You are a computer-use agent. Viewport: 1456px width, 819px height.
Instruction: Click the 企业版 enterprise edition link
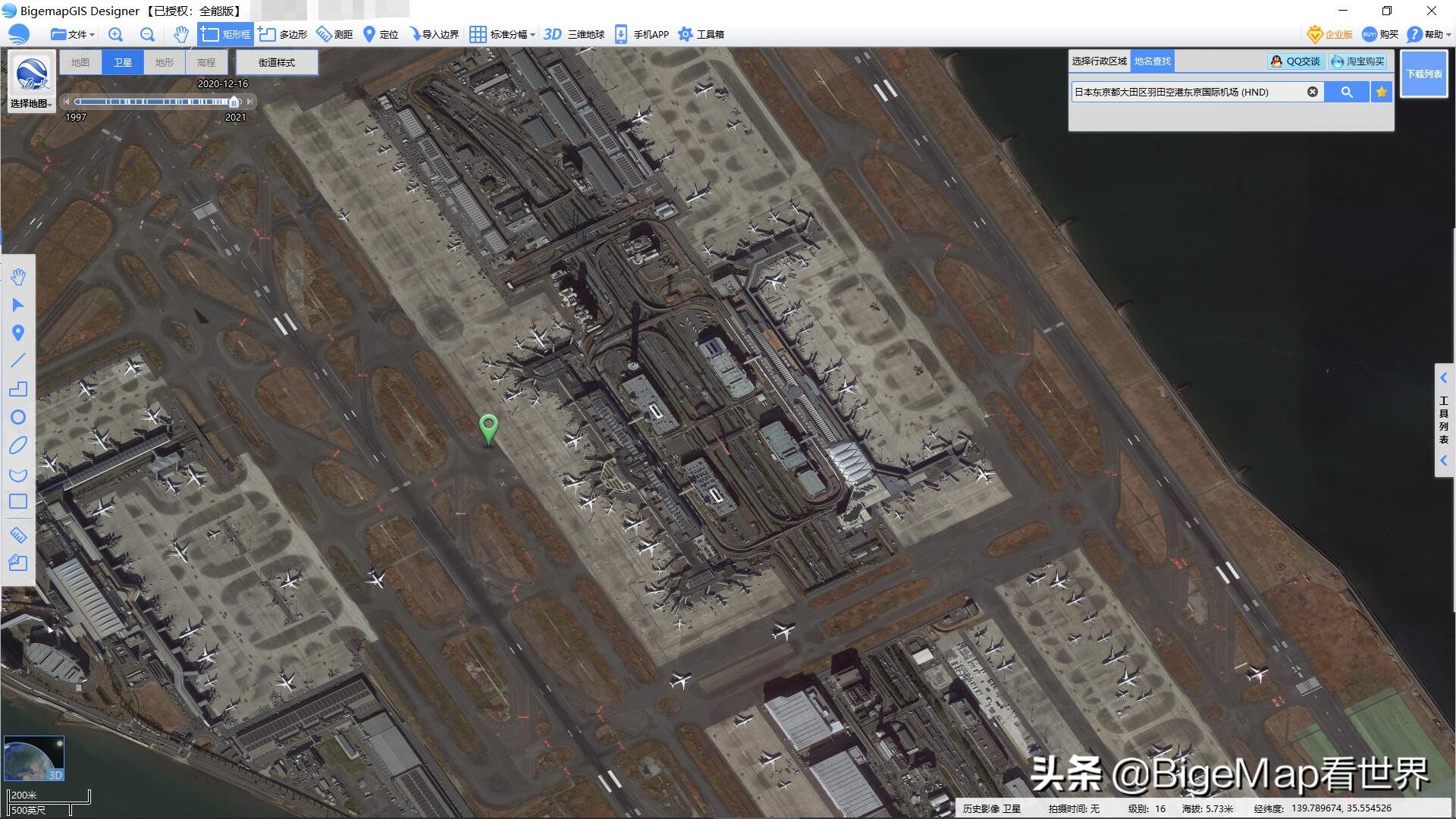coord(1331,34)
